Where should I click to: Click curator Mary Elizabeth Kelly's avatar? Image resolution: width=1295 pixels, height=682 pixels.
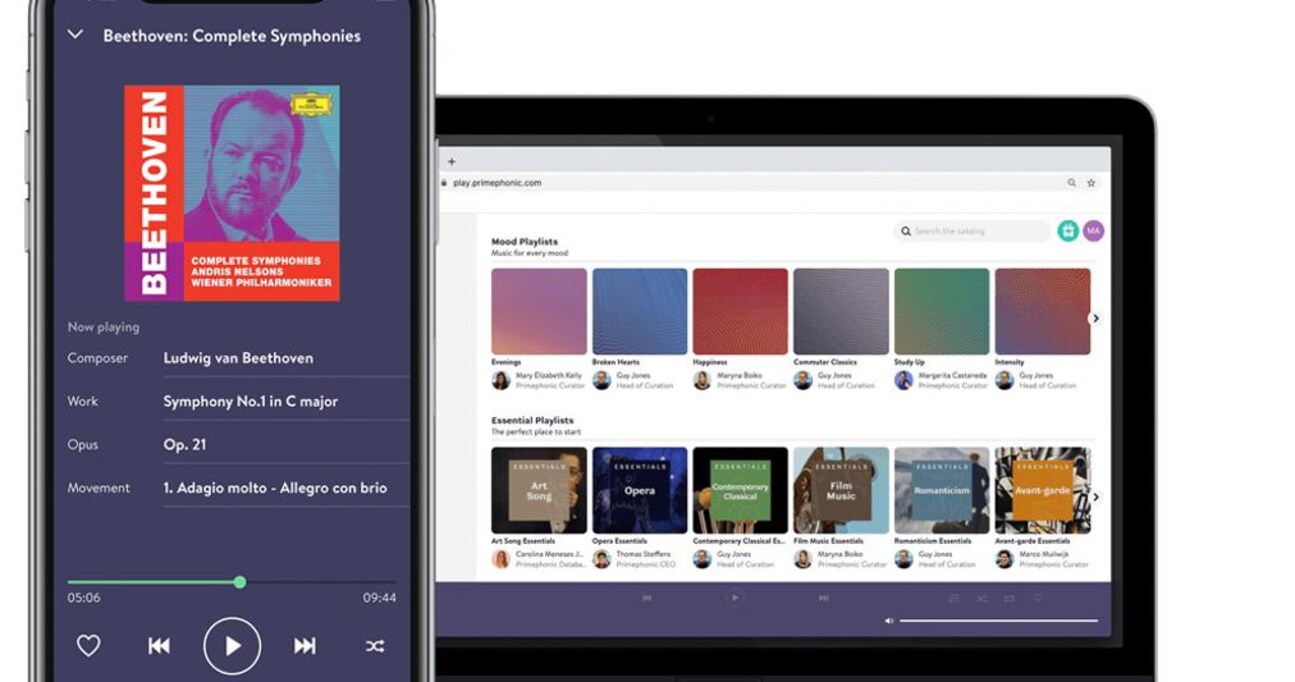pos(501,380)
